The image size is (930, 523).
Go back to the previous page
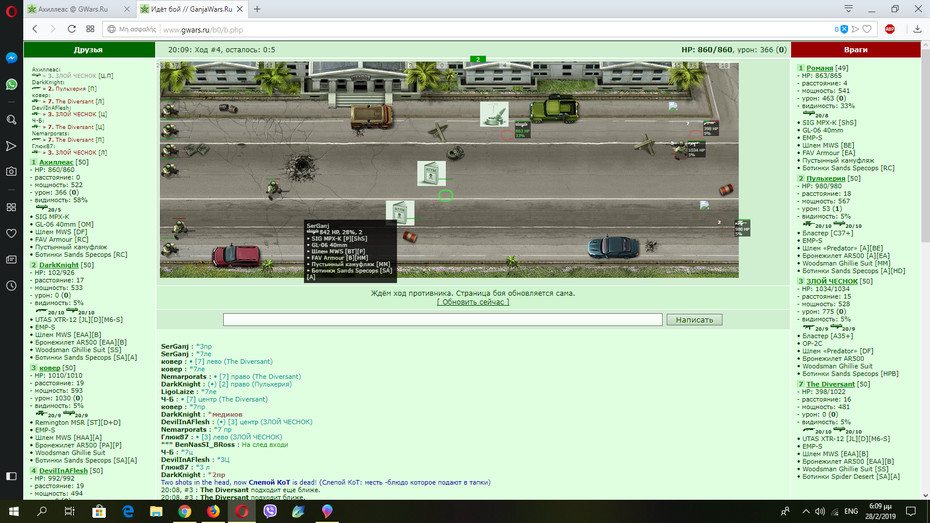pyautogui.click(x=35, y=29)
